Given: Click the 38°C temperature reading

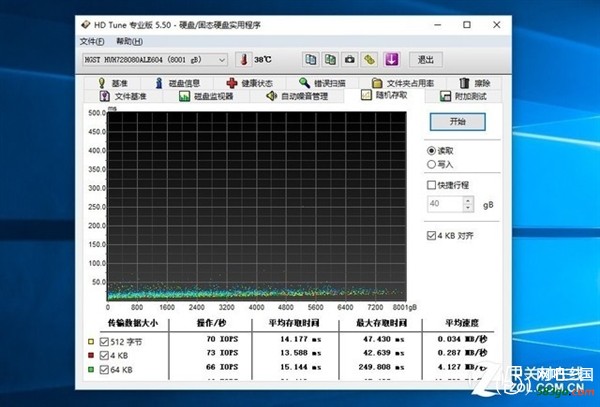Looking at the screenshot, I should [263, 60].
